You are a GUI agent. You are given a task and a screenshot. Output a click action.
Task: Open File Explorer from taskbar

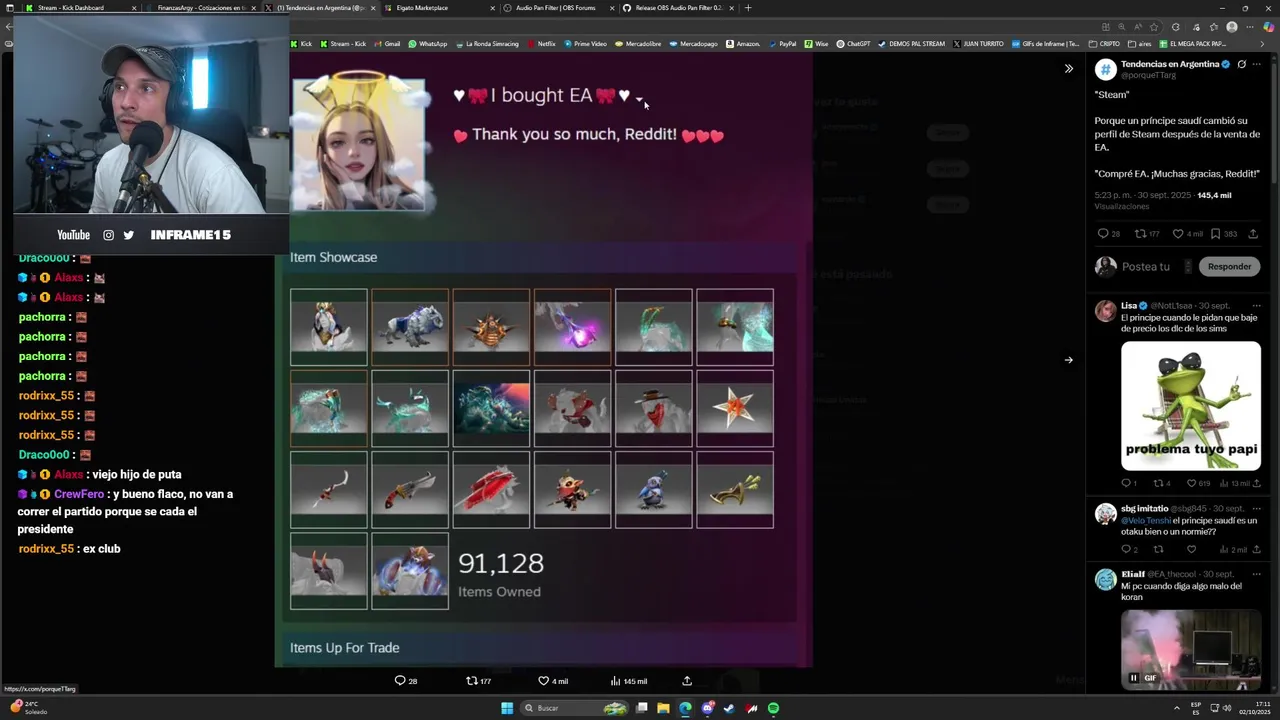[663, 708]
